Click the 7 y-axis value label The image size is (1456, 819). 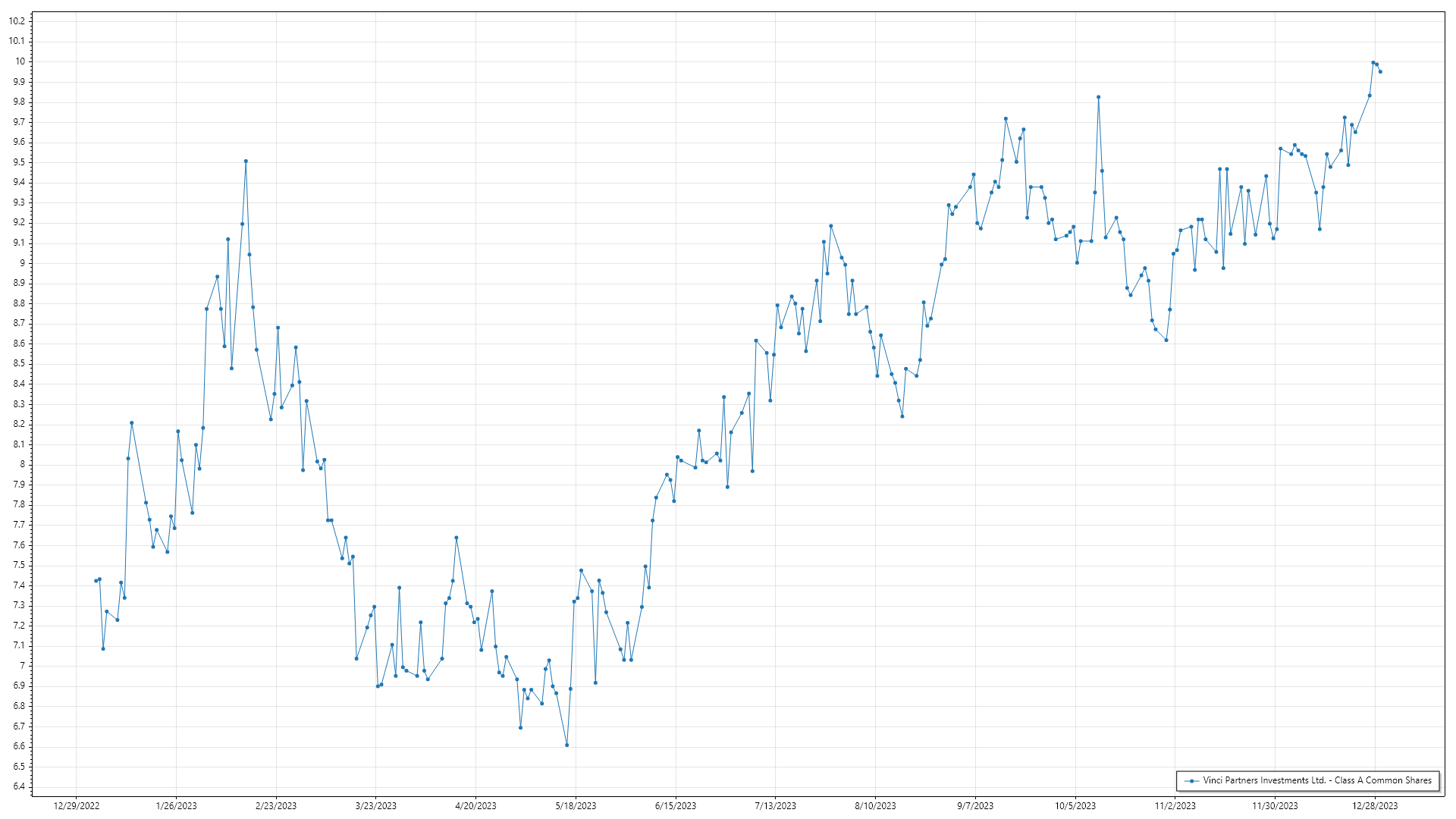tap(22, 666)
